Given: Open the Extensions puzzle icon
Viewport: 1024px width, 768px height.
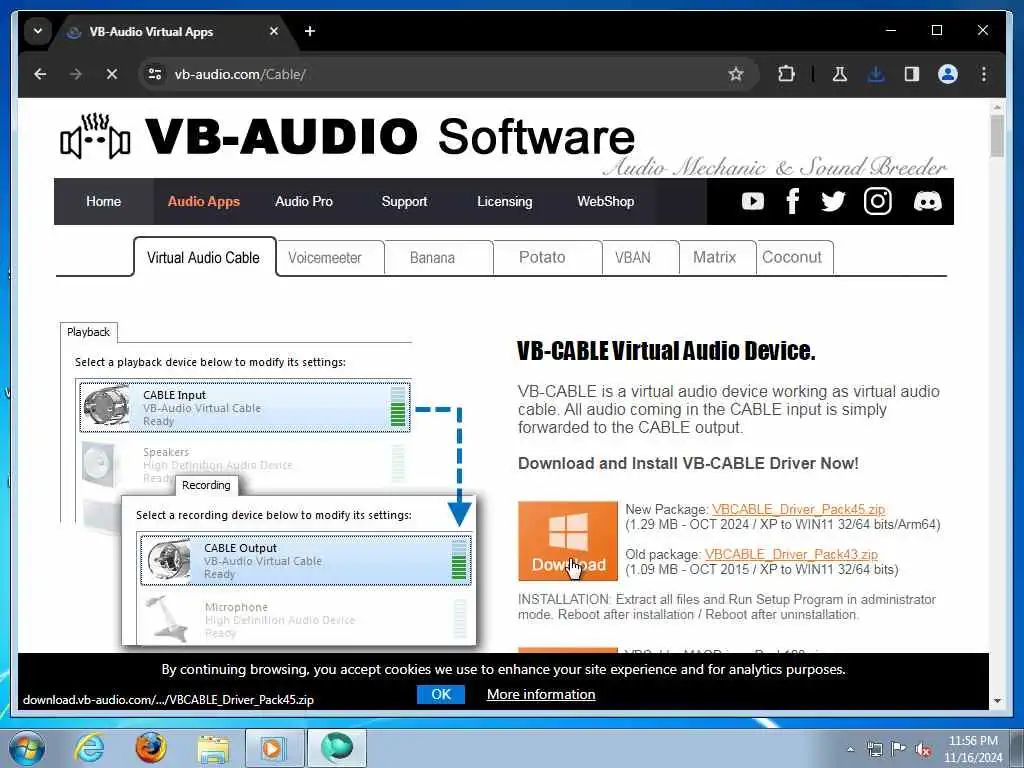Looking at the screenshot, I should (x=786, y=74).
